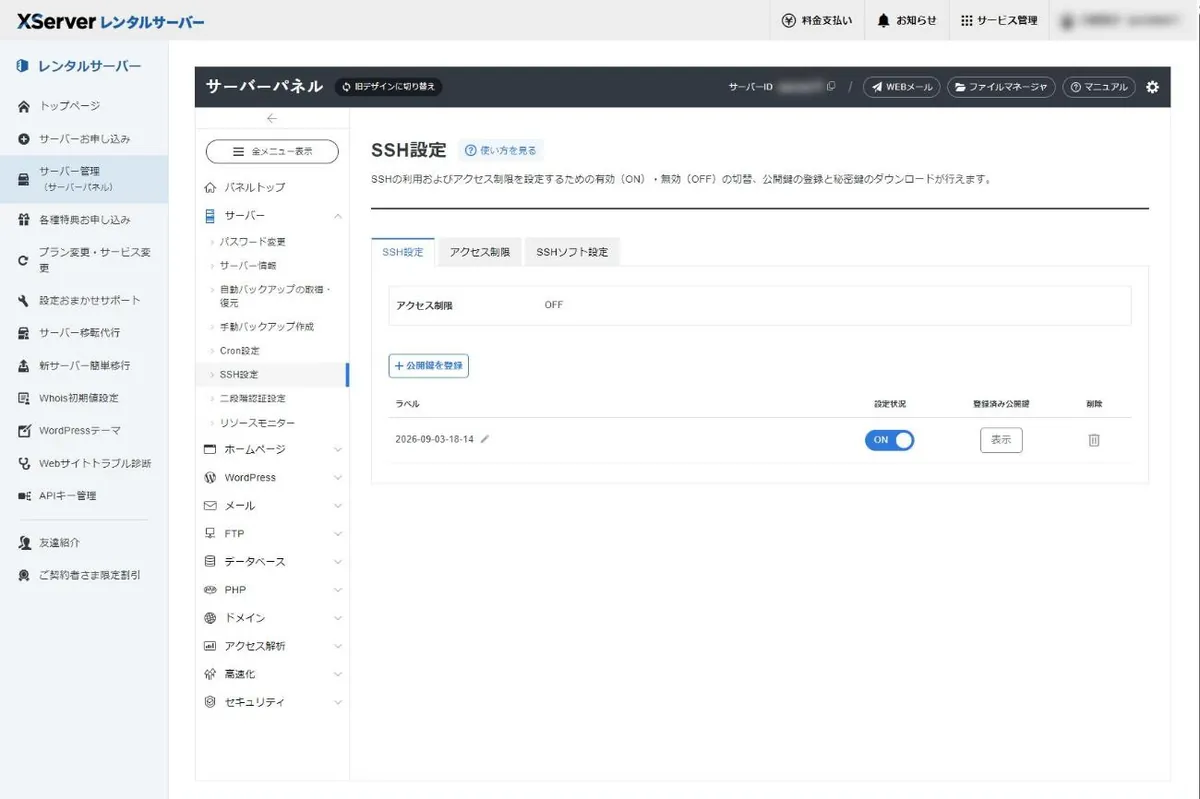The height and width of the screenshot is (799, 1200).
Task: Click the yen icon for 料金支払い
Action: 790,20
